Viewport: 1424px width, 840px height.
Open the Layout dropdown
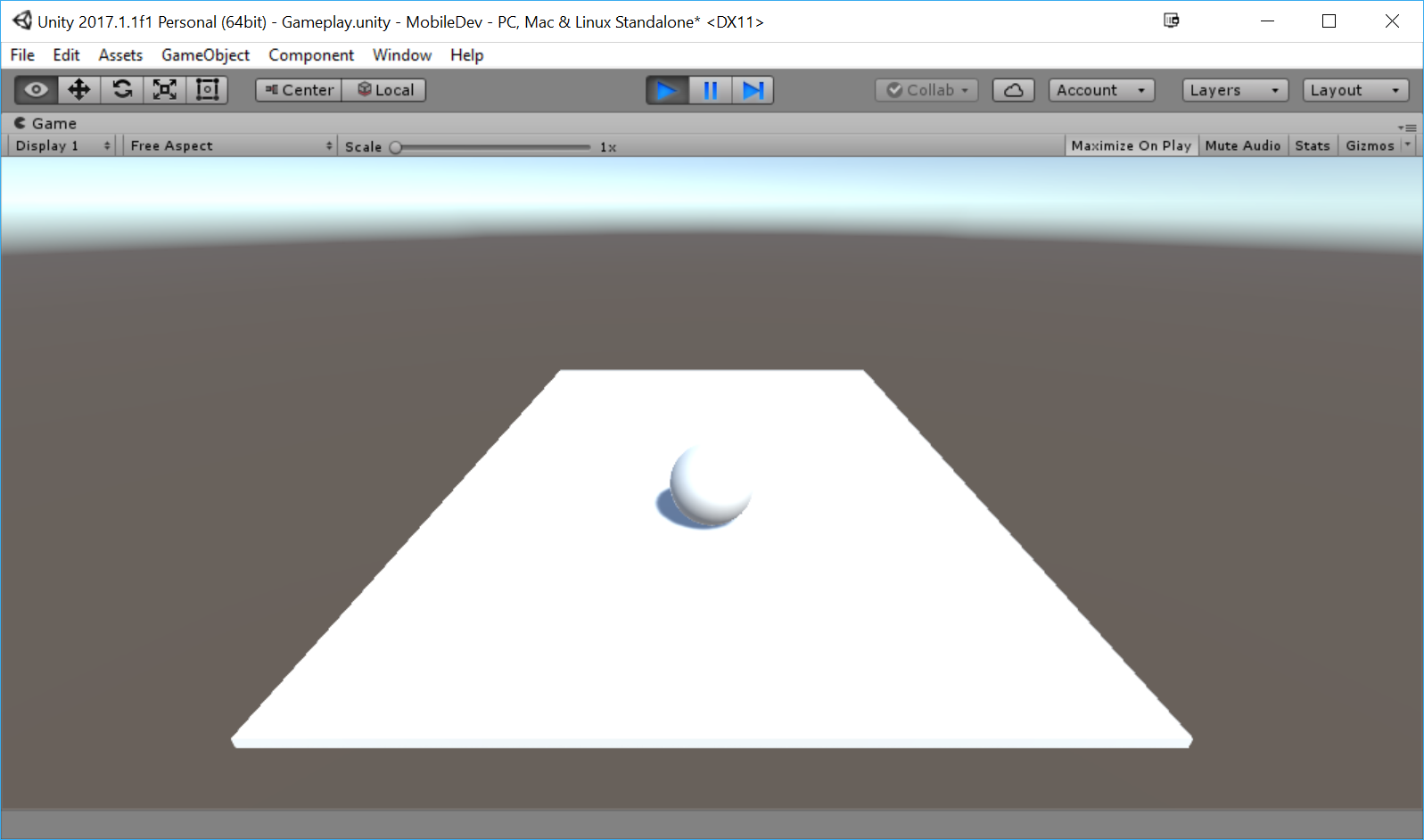[x=1355, y=90]
